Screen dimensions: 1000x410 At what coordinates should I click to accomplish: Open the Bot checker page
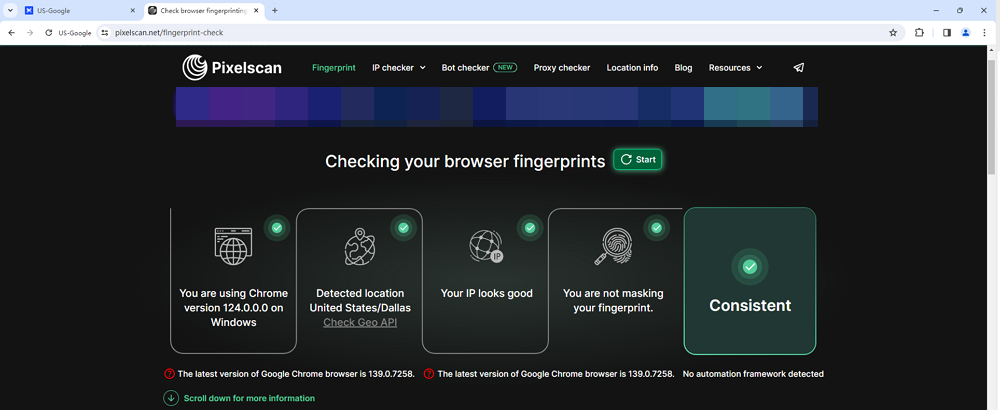click(x=465, y=68)
